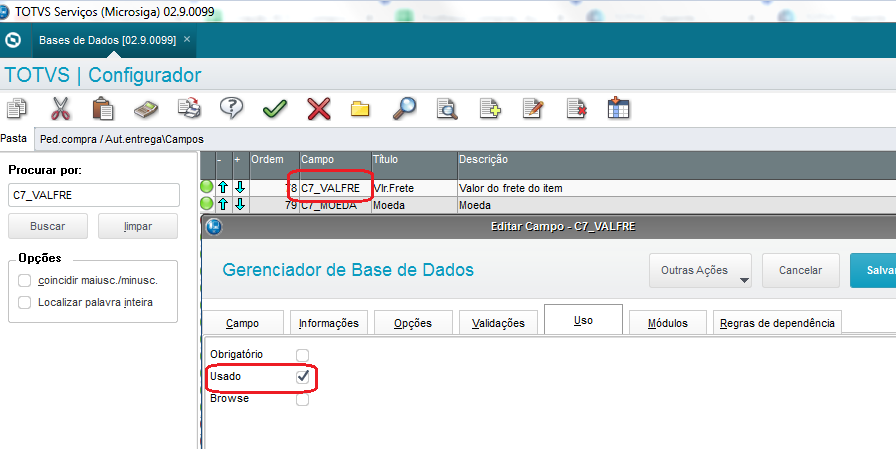Click the green checkmark confirm icon

[x=275, y=109]
